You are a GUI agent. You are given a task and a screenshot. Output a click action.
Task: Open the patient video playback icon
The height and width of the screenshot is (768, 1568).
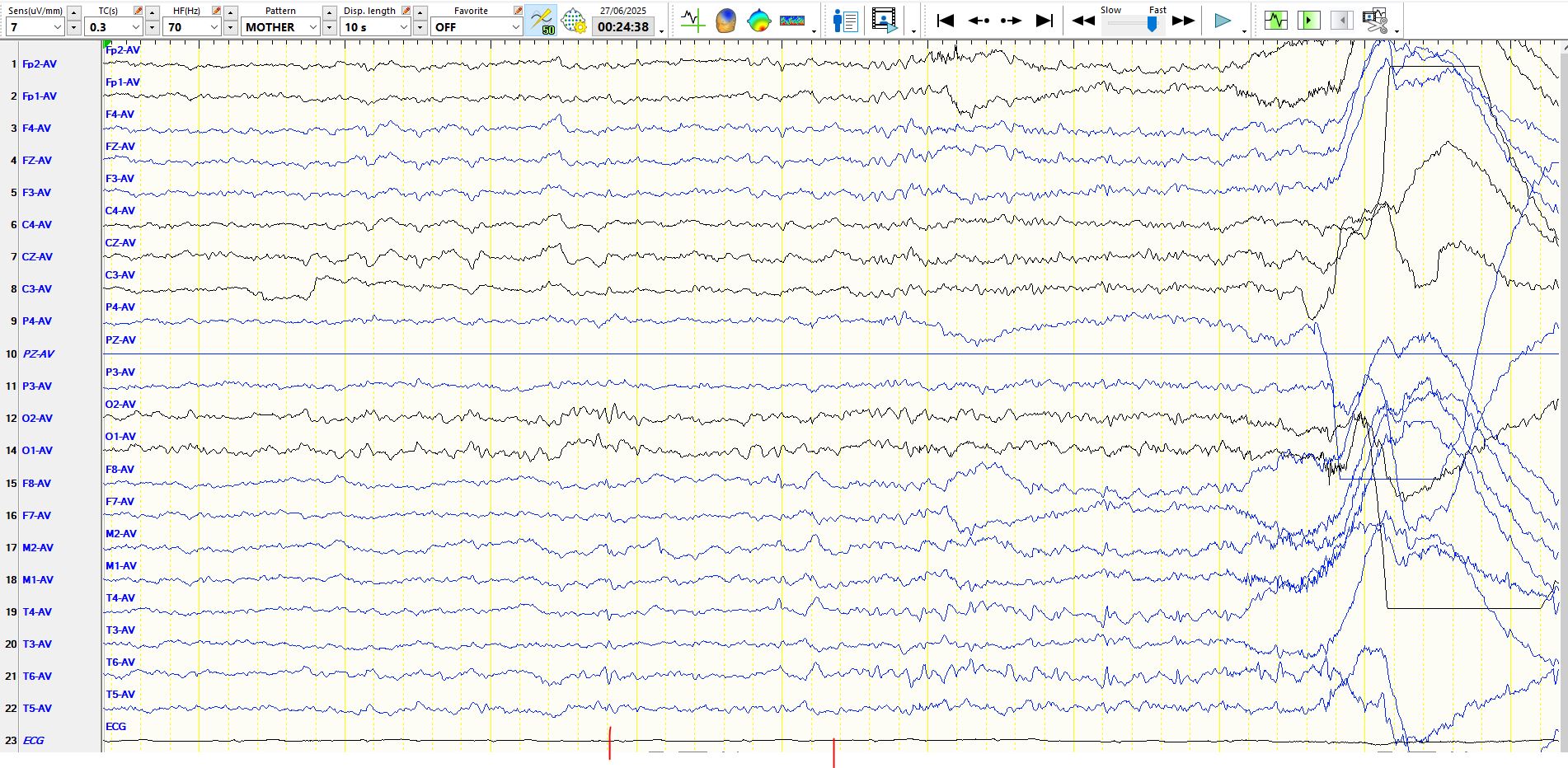884,21
